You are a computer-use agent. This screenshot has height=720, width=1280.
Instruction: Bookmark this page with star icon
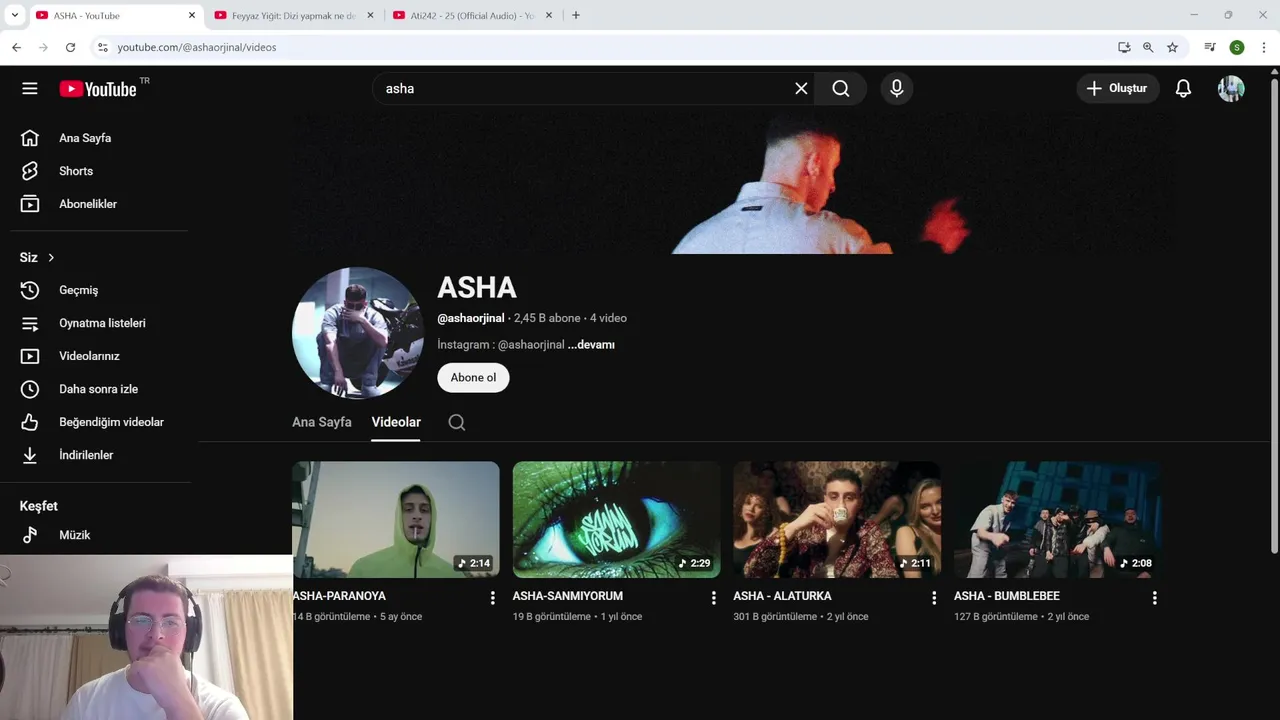(x=1172, y=47)
